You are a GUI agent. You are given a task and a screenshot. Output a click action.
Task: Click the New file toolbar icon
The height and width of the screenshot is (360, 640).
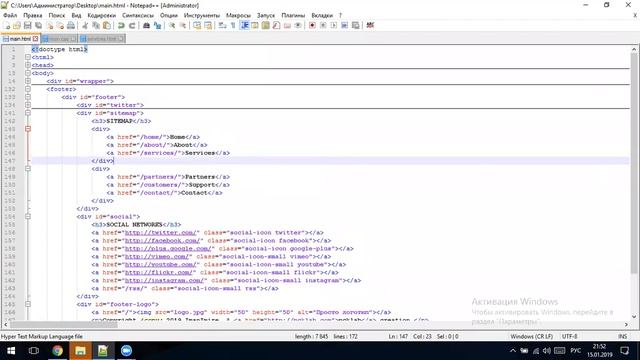click(7, 25)
